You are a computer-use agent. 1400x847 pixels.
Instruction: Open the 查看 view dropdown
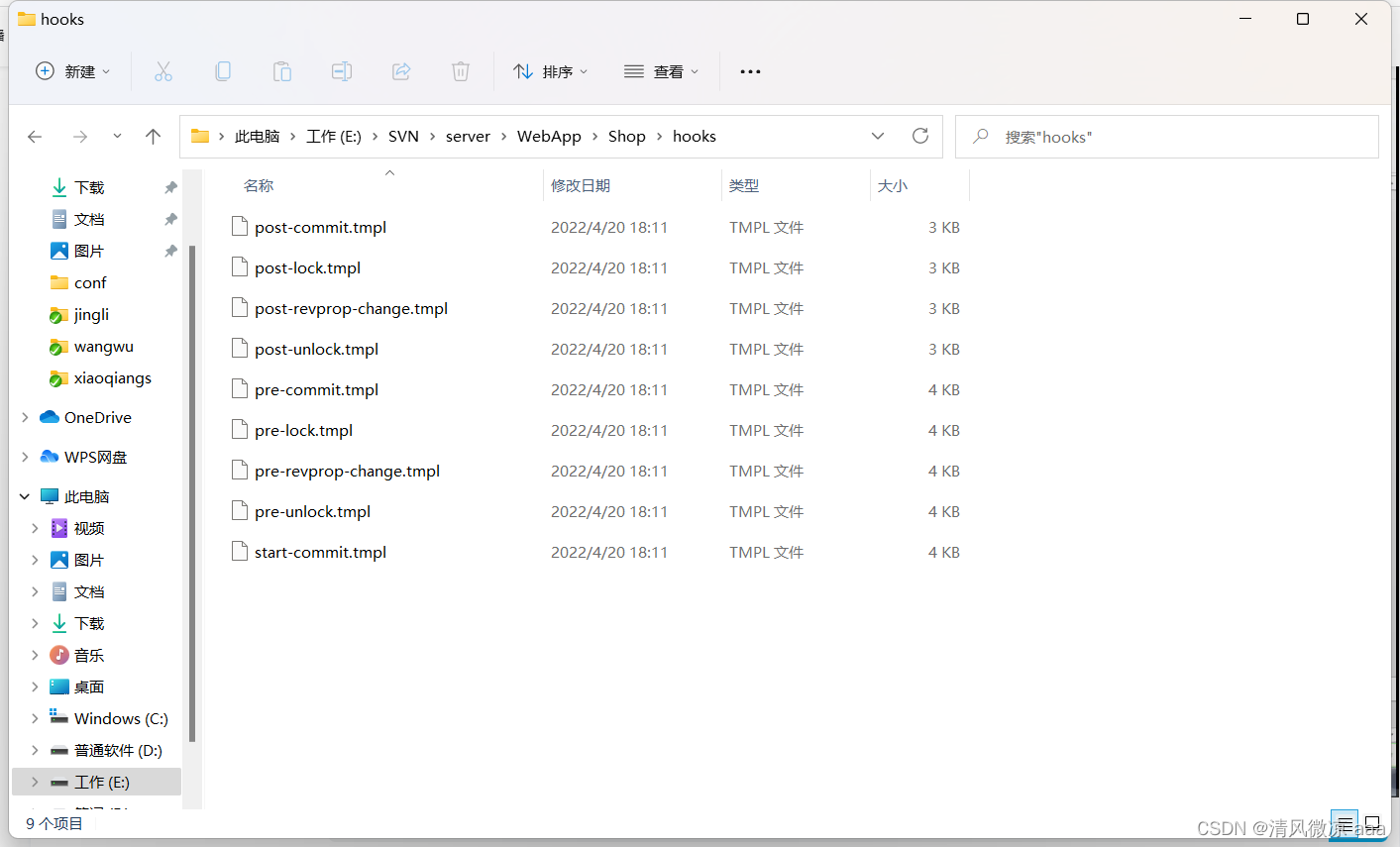[x=662, y=71]
